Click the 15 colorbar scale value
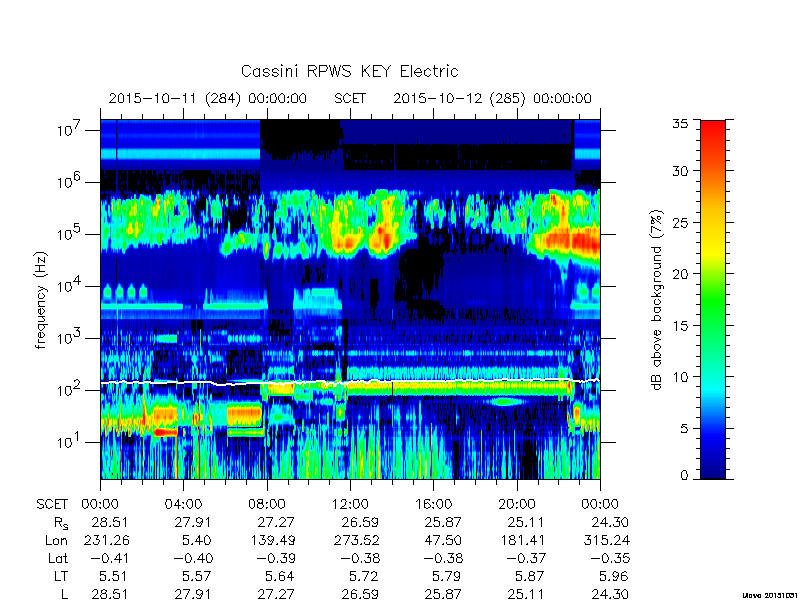Screen dimensions: 800x600 click(x=680, y=326)
